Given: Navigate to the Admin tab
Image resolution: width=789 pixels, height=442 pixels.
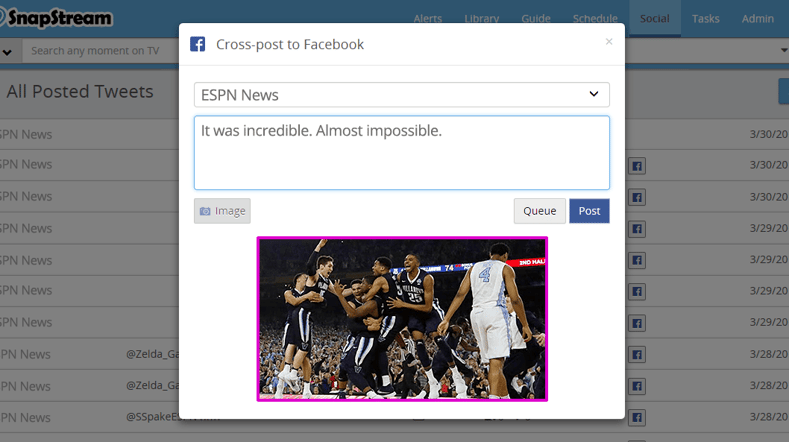Looking at the screenshot, I should coord(758,18).
